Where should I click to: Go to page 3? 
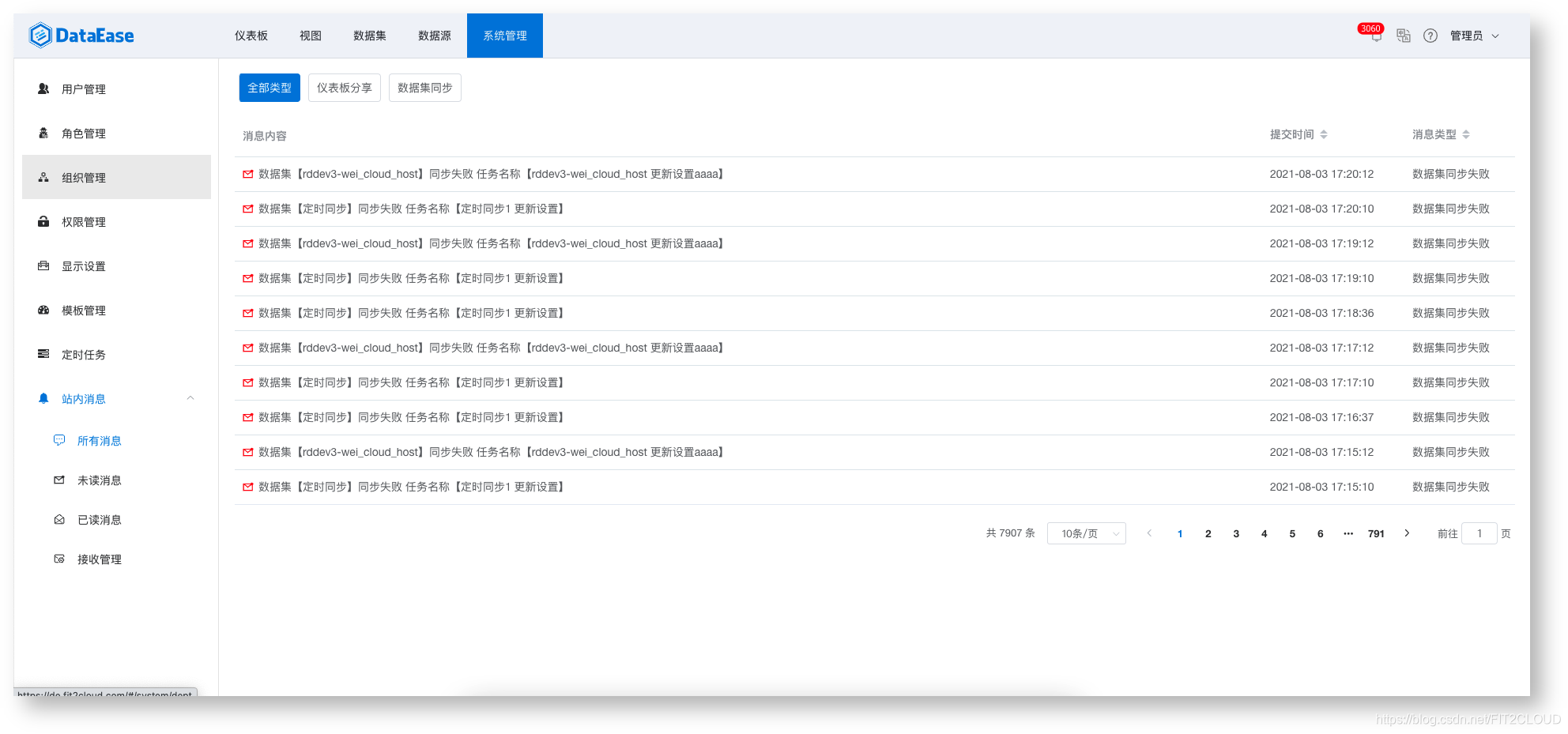(x=1236, y=533)
